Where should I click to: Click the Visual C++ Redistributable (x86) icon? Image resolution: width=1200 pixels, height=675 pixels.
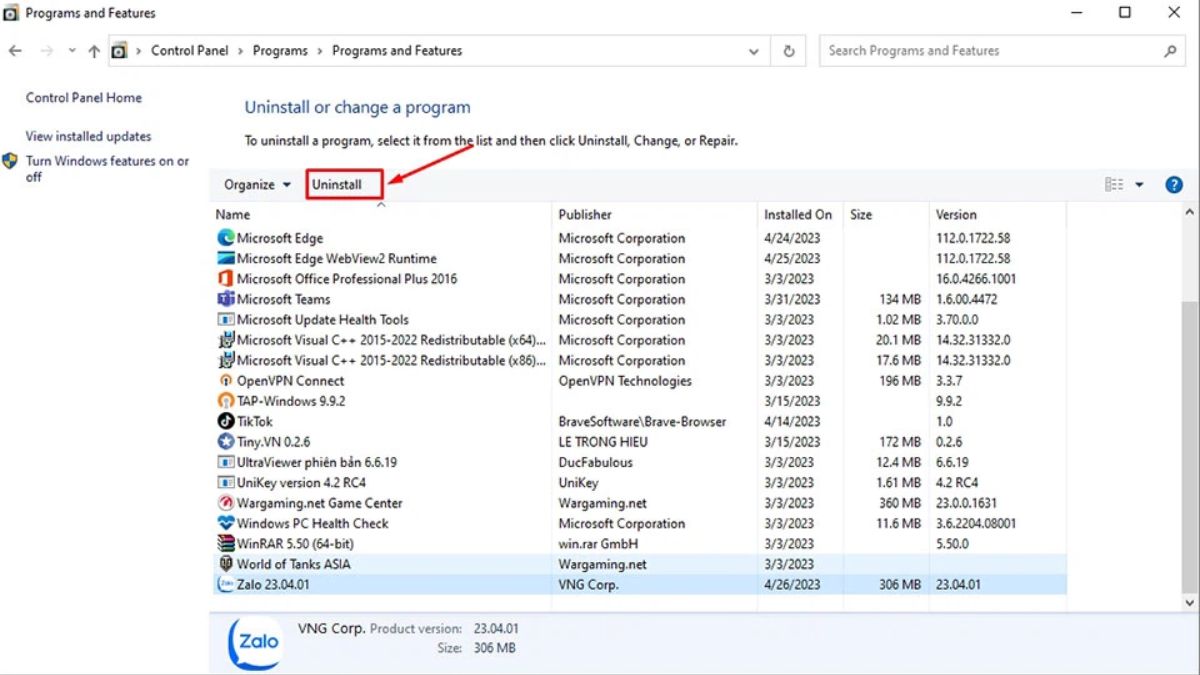click(x=226, y=360)
